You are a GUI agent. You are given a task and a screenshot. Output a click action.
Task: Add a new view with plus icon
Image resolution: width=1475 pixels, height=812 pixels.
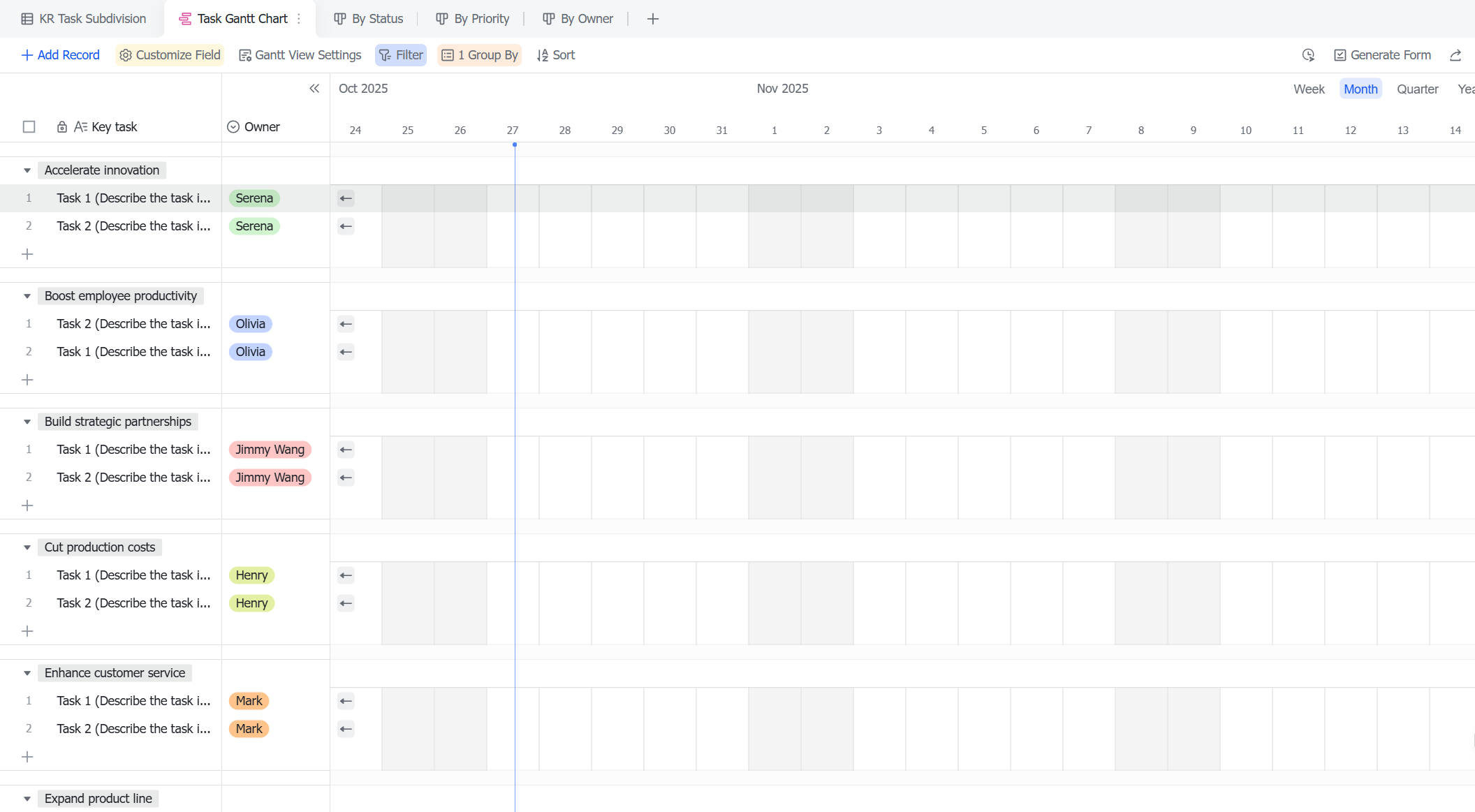[x=653, y=19]
